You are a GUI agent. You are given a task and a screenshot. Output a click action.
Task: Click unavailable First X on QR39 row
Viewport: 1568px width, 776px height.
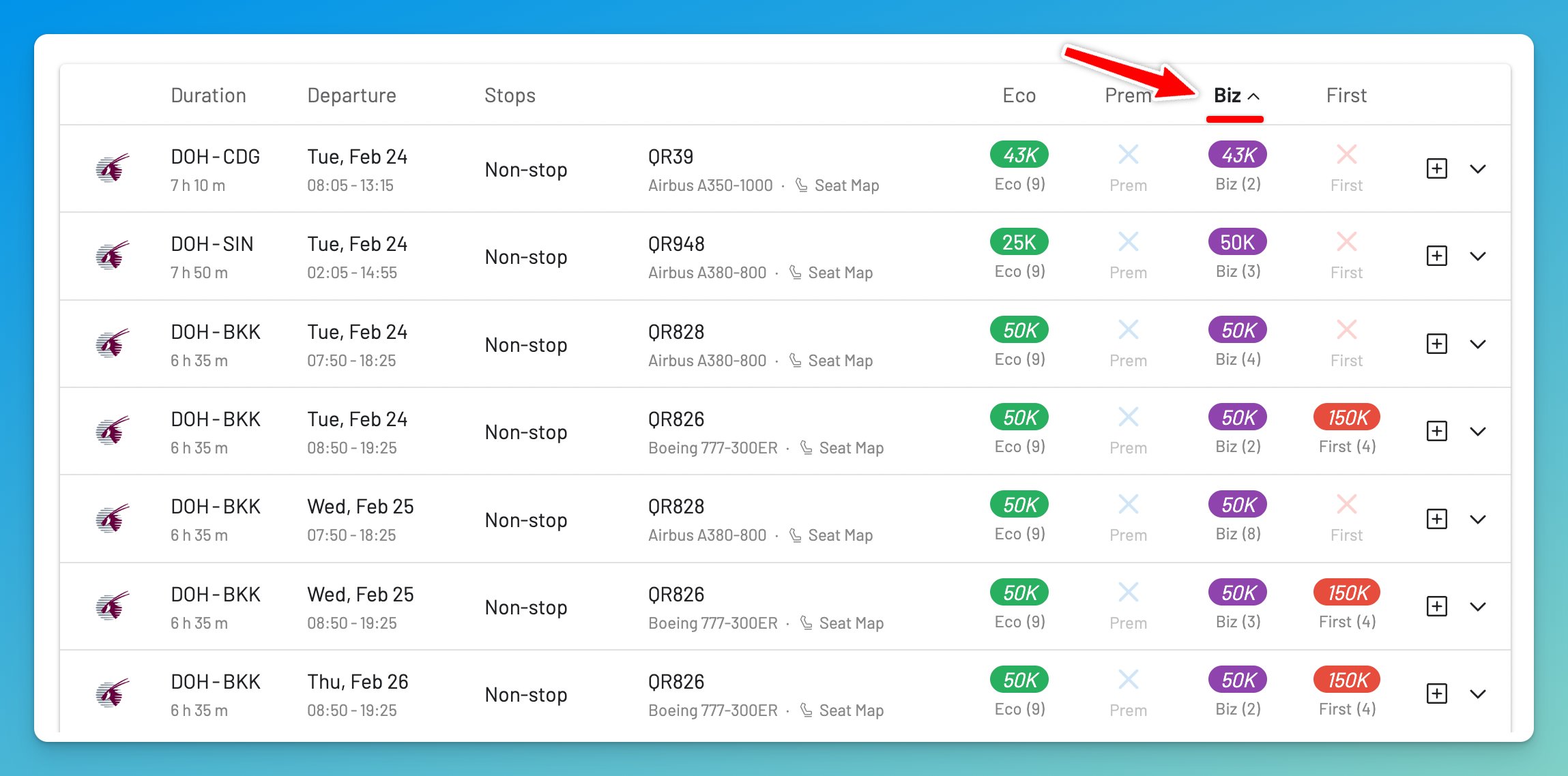click(1346, 155)
